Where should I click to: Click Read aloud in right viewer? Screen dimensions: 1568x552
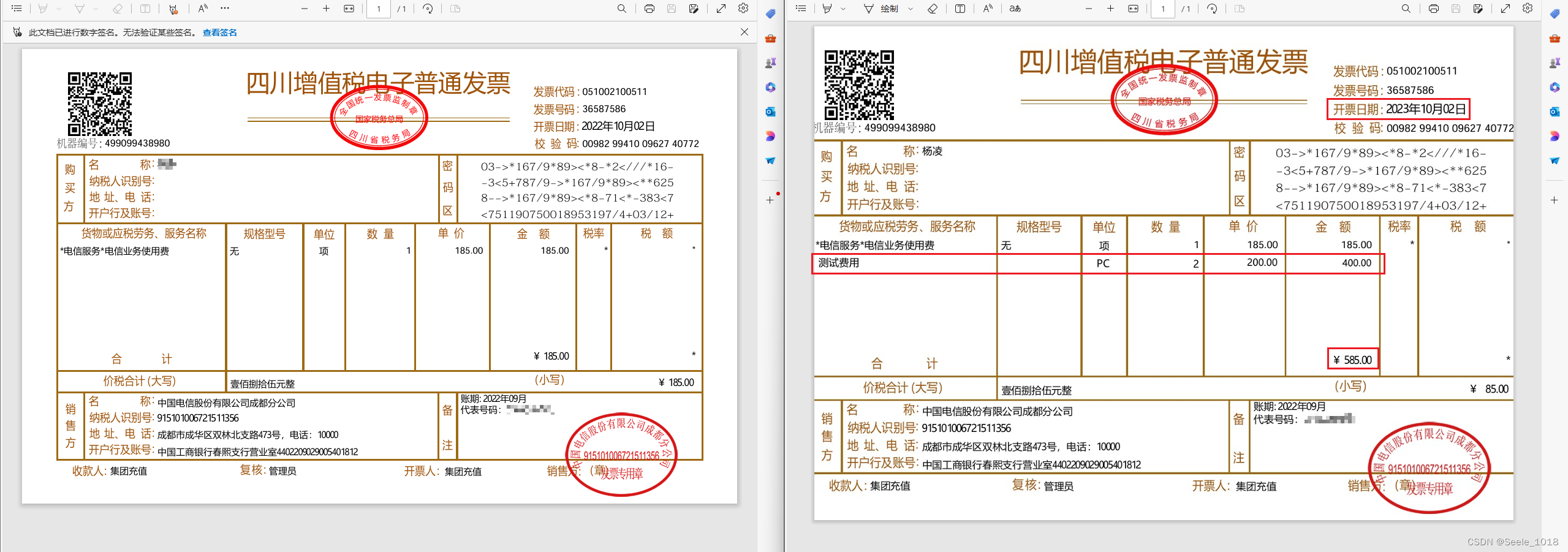pos(988,9)
